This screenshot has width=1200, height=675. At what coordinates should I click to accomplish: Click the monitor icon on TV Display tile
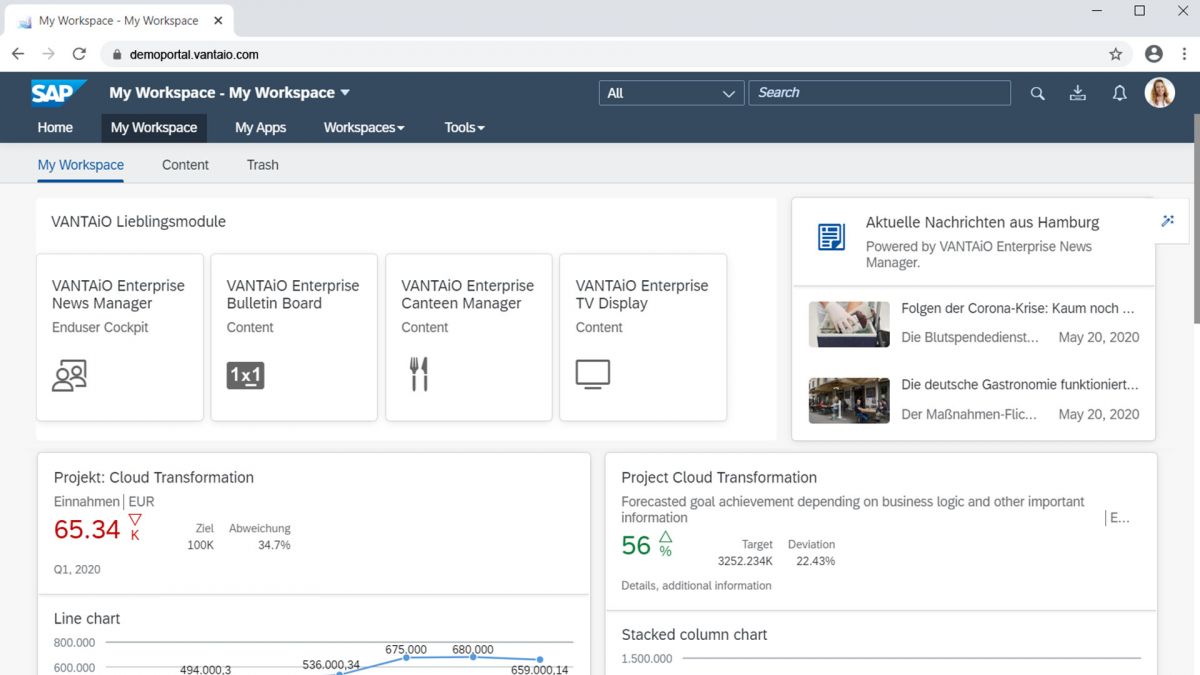pyautogui.click(x=593, y=374)
